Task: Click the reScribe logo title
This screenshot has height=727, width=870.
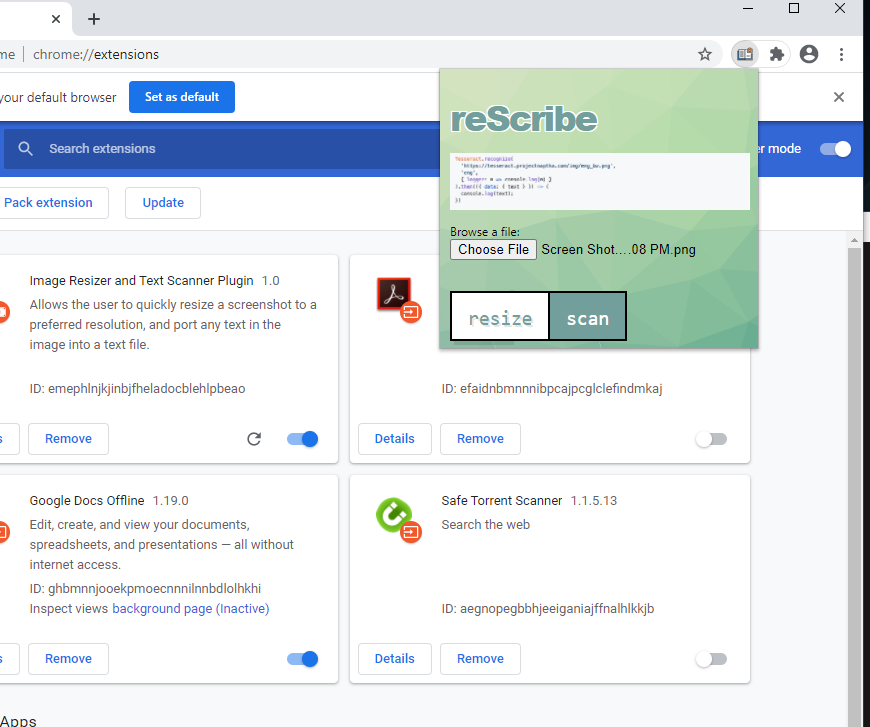Action: [x=524, y=119]
